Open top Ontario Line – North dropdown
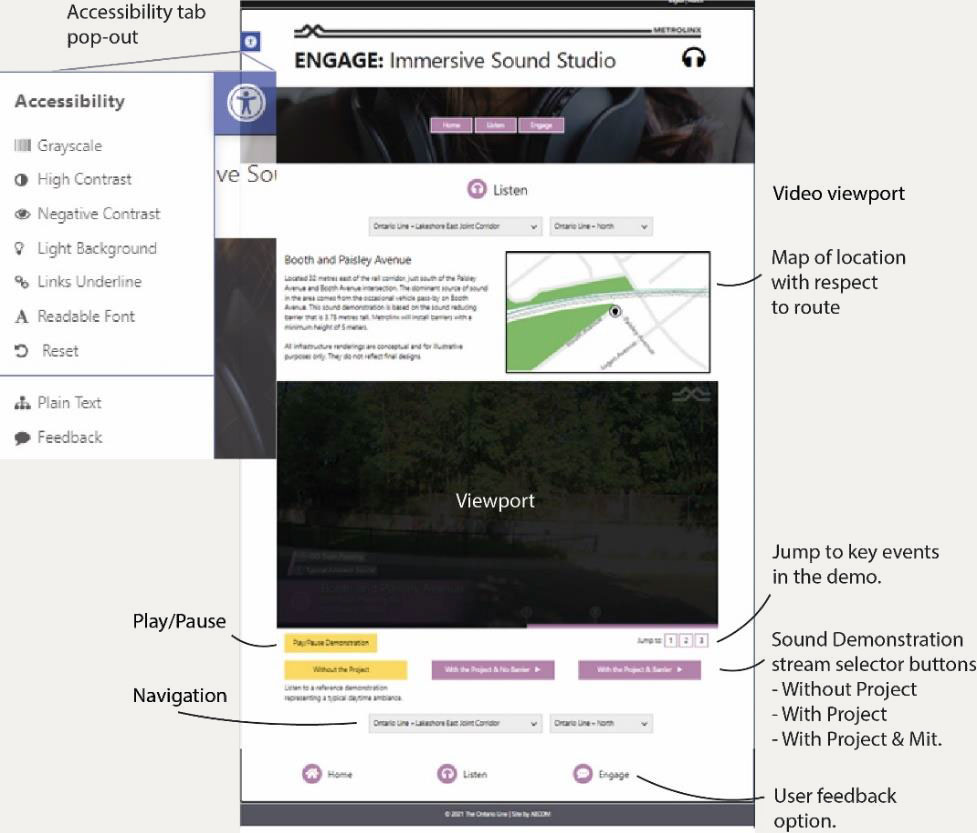 601,227
